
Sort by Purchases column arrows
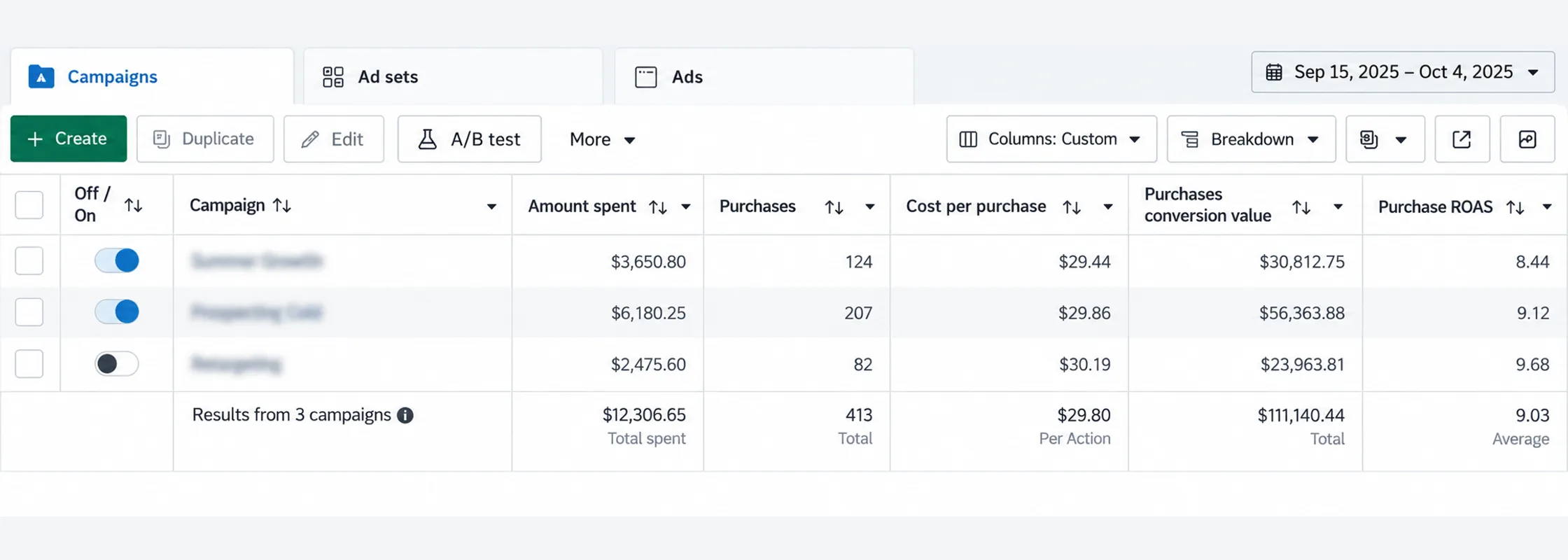click(x=834, y=206)
